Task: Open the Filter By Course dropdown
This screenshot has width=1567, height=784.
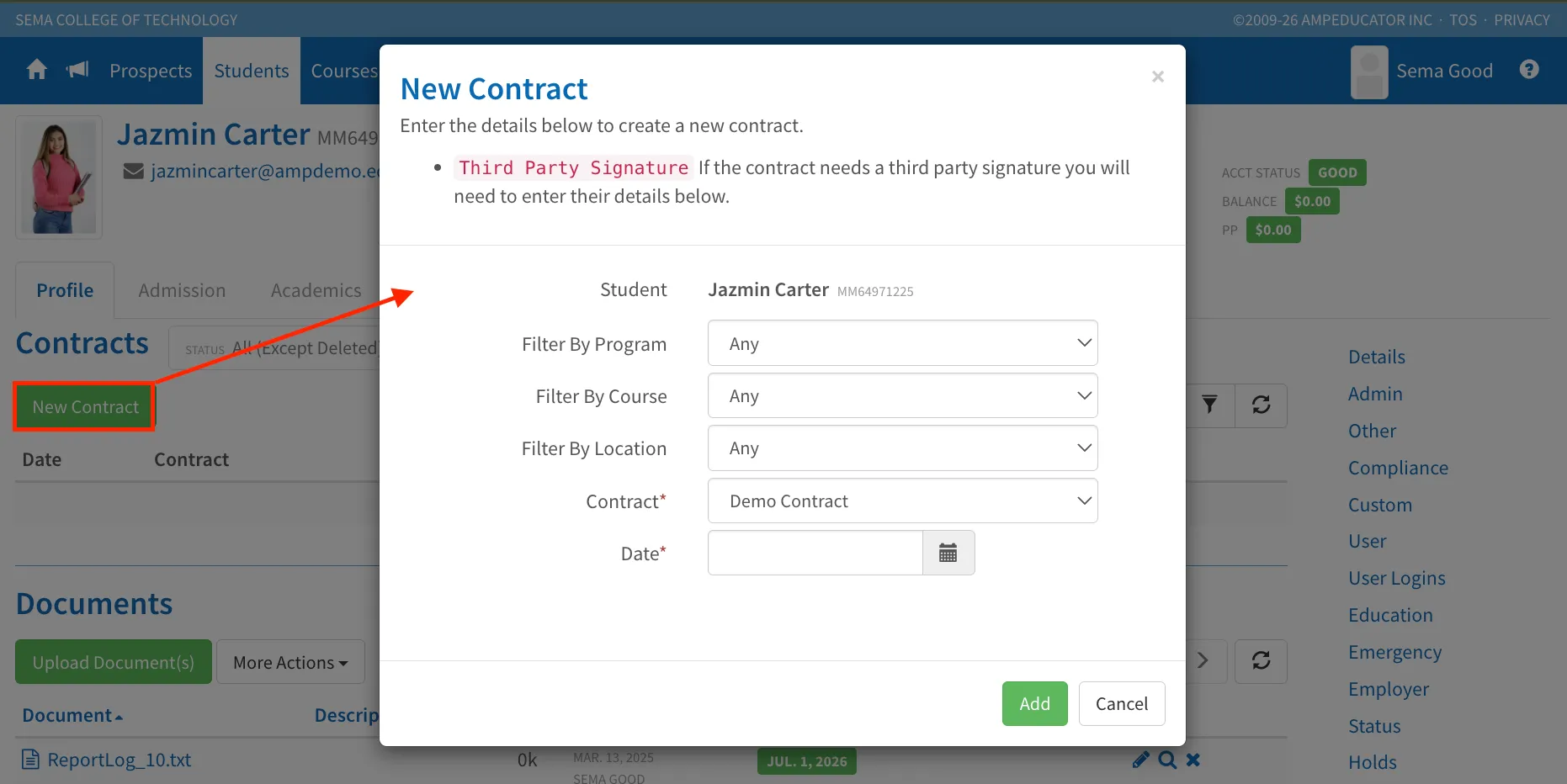Action: 902,395
